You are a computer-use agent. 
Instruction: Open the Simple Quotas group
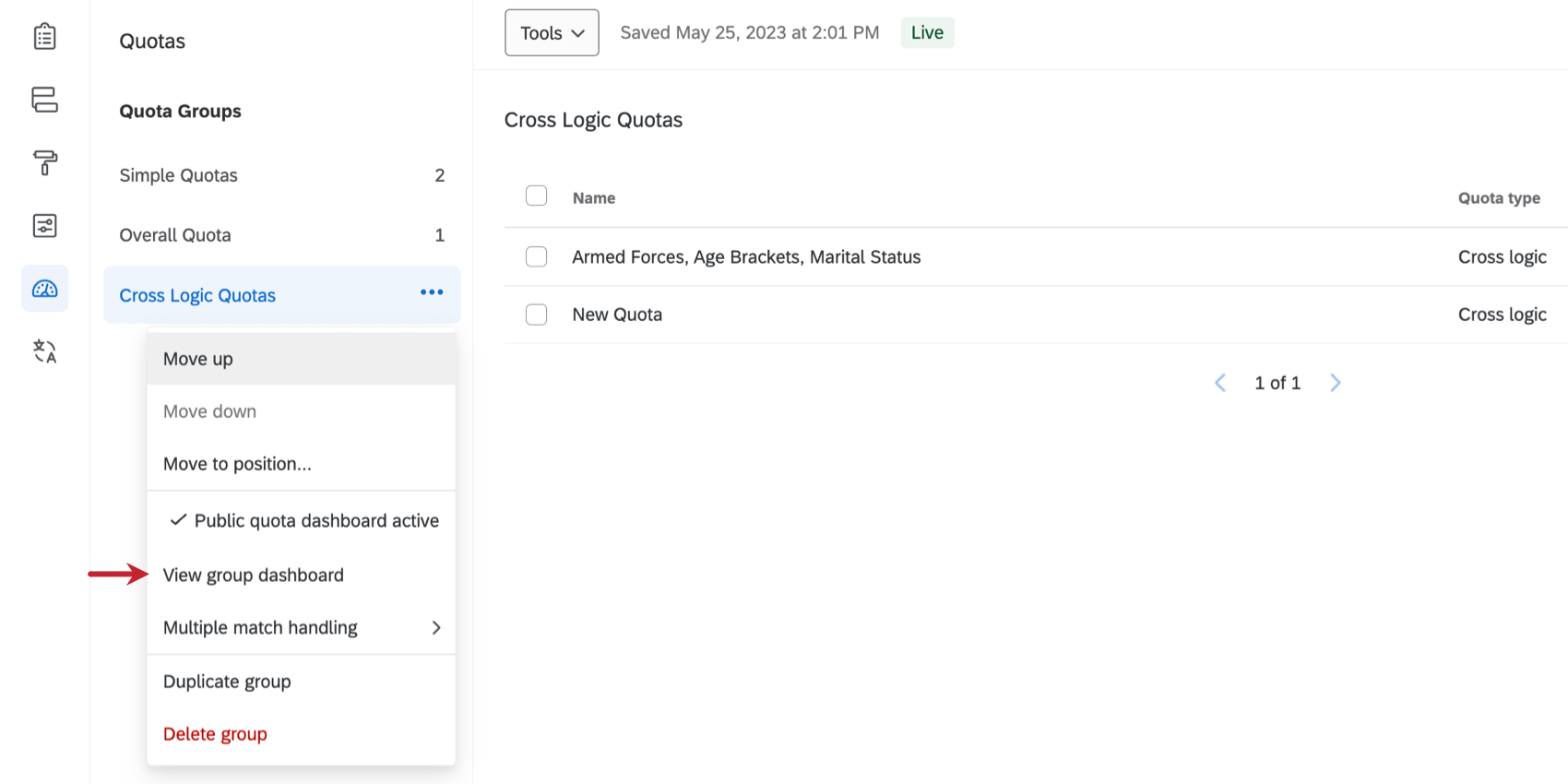tap(179, 175)
